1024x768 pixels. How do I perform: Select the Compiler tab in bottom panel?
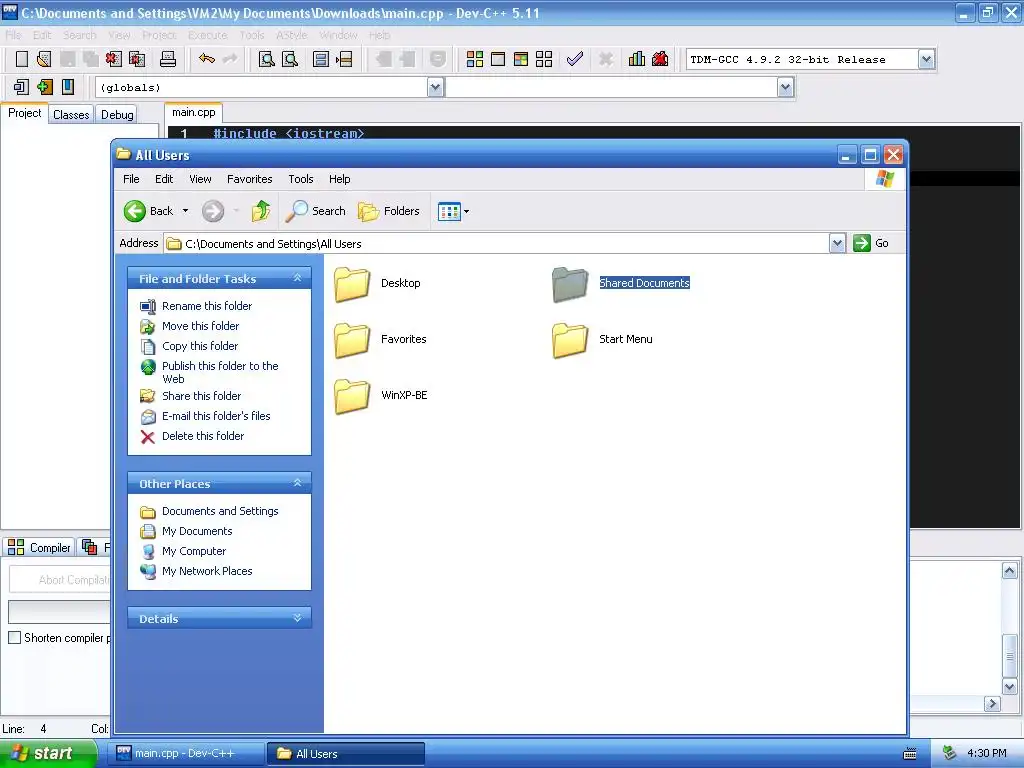click(40, 547)
